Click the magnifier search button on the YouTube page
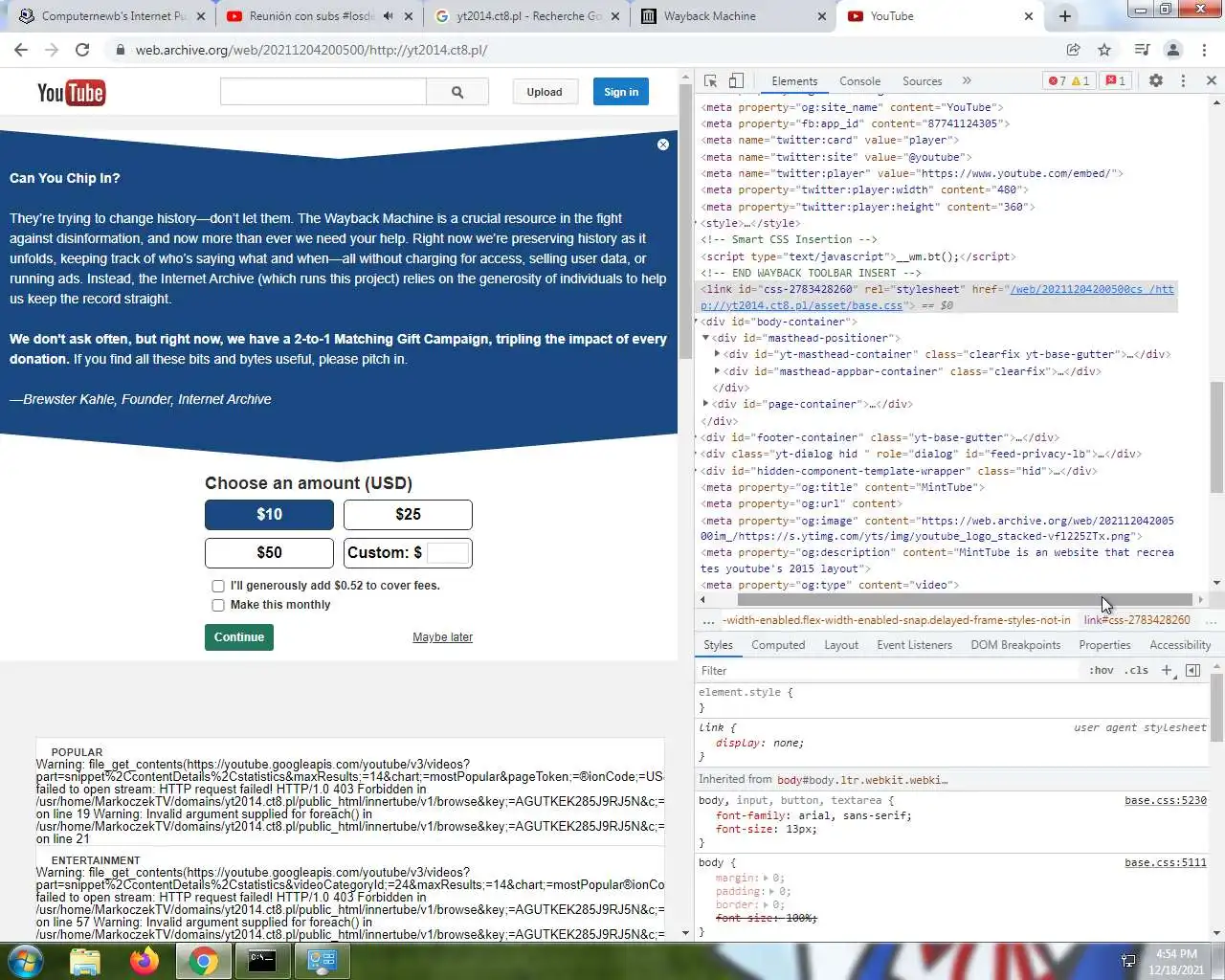 click(457, 92)
